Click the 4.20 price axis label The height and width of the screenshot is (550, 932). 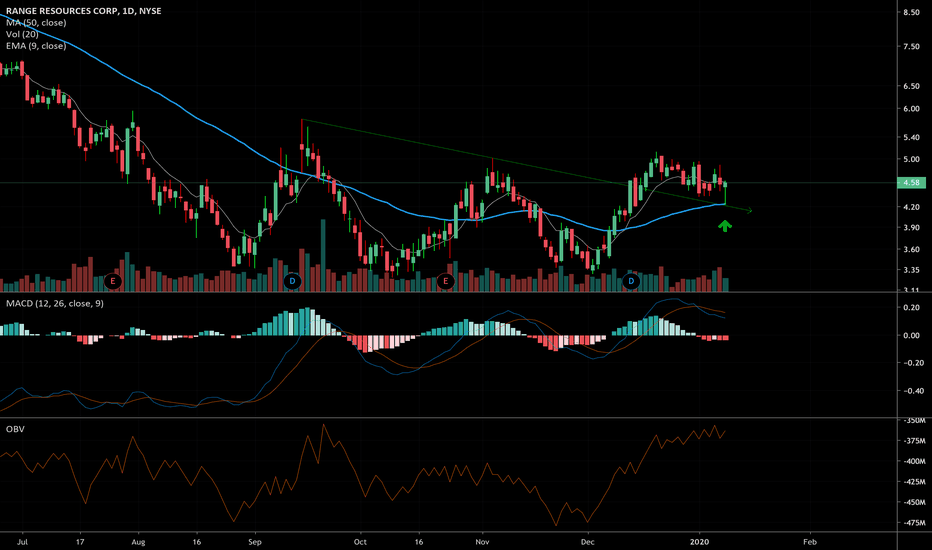(x=911, y=207)
